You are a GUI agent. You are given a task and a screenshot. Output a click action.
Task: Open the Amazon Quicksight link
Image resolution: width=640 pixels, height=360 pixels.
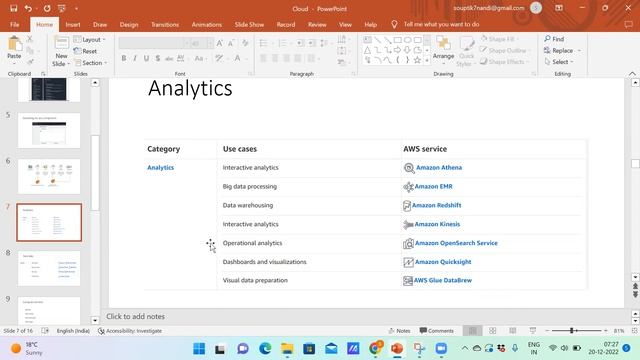443,262
